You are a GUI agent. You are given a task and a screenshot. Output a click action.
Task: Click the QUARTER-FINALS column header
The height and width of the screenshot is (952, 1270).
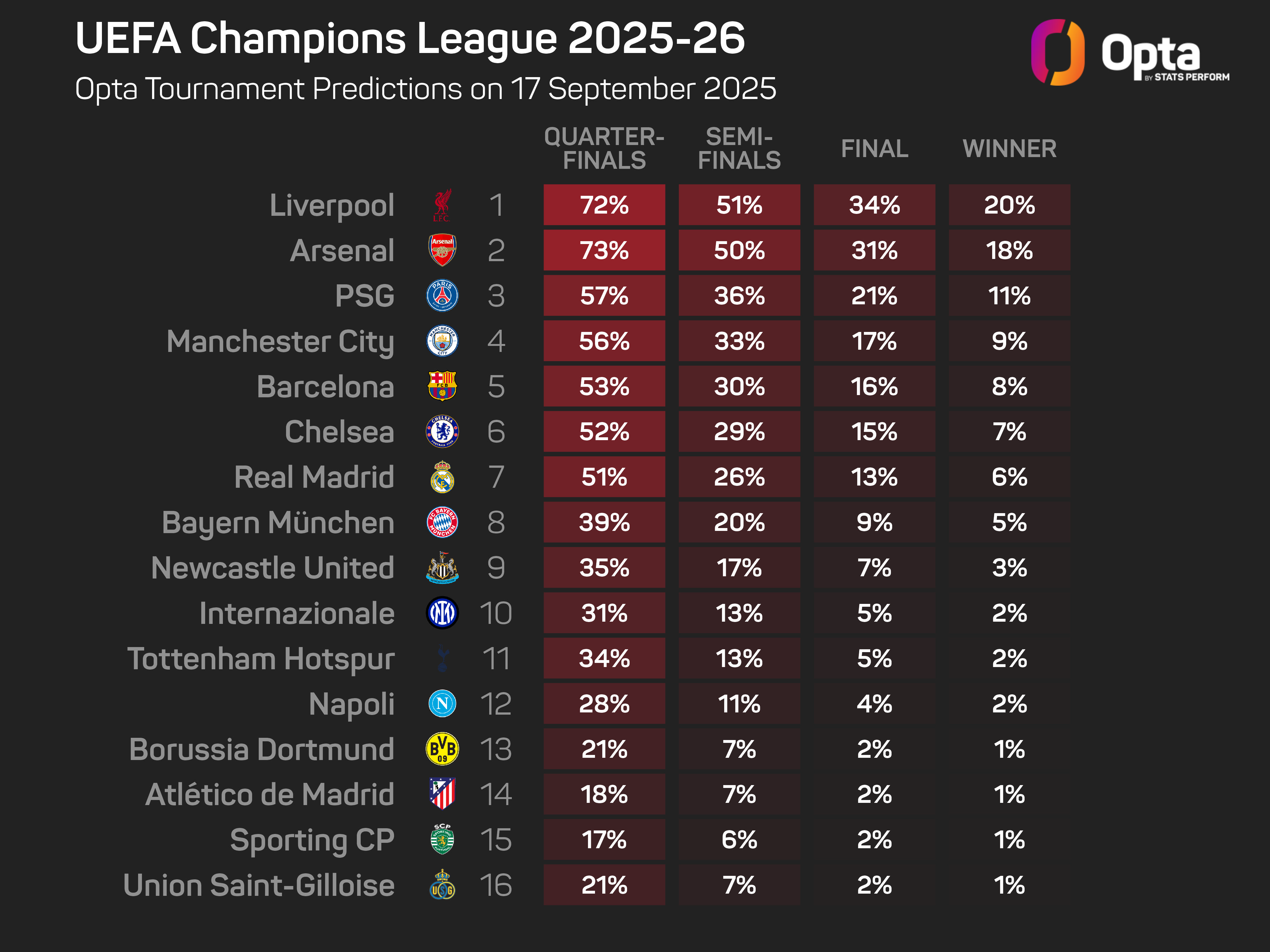pyautogui.click(x=604, y=149)
